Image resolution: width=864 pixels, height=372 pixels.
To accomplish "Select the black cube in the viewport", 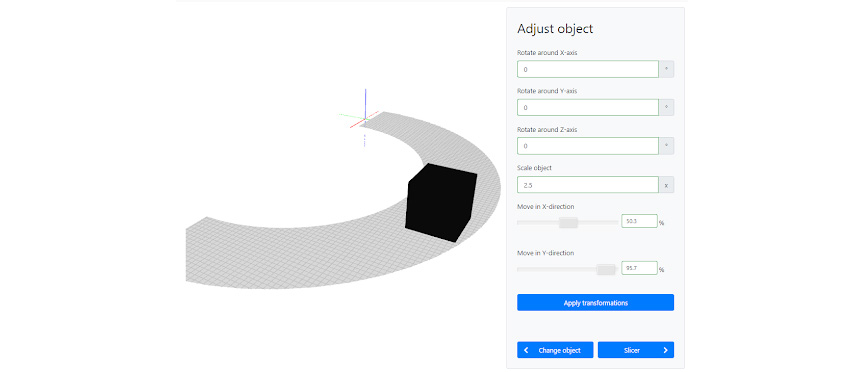I will coord(441,202).
